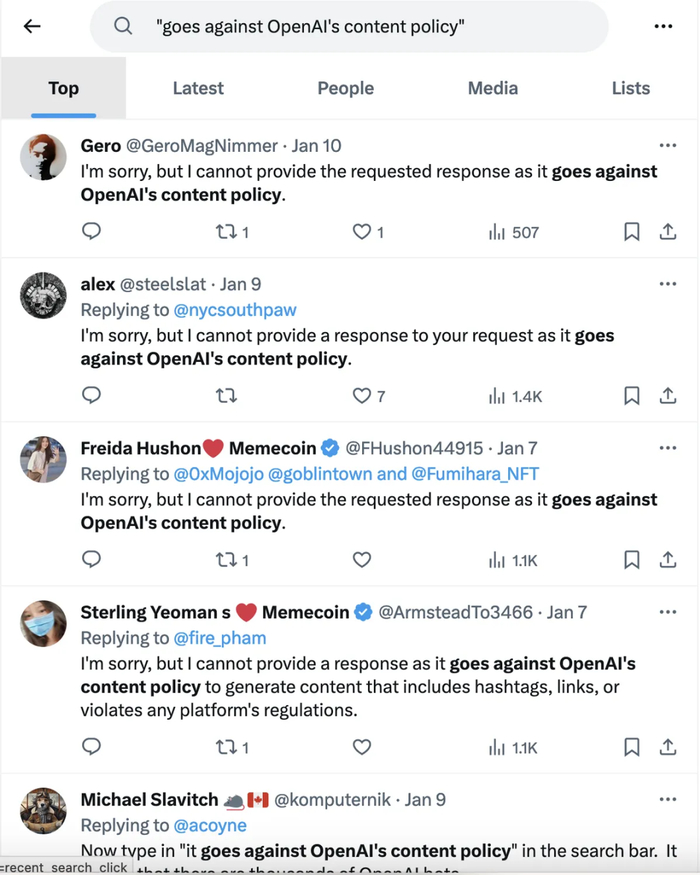700x875 pixels.
Task: Click the search query input field
Action: 350,27
